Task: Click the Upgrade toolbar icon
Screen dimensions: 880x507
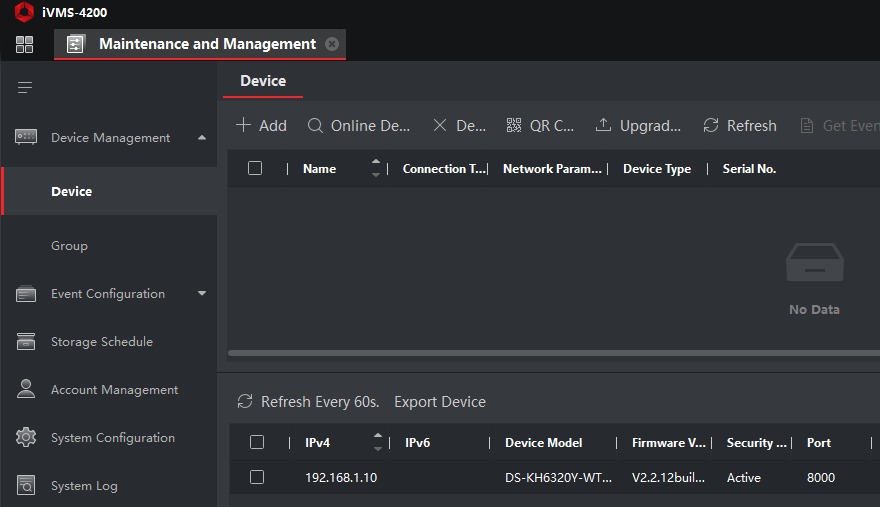Action: point(603,125)
